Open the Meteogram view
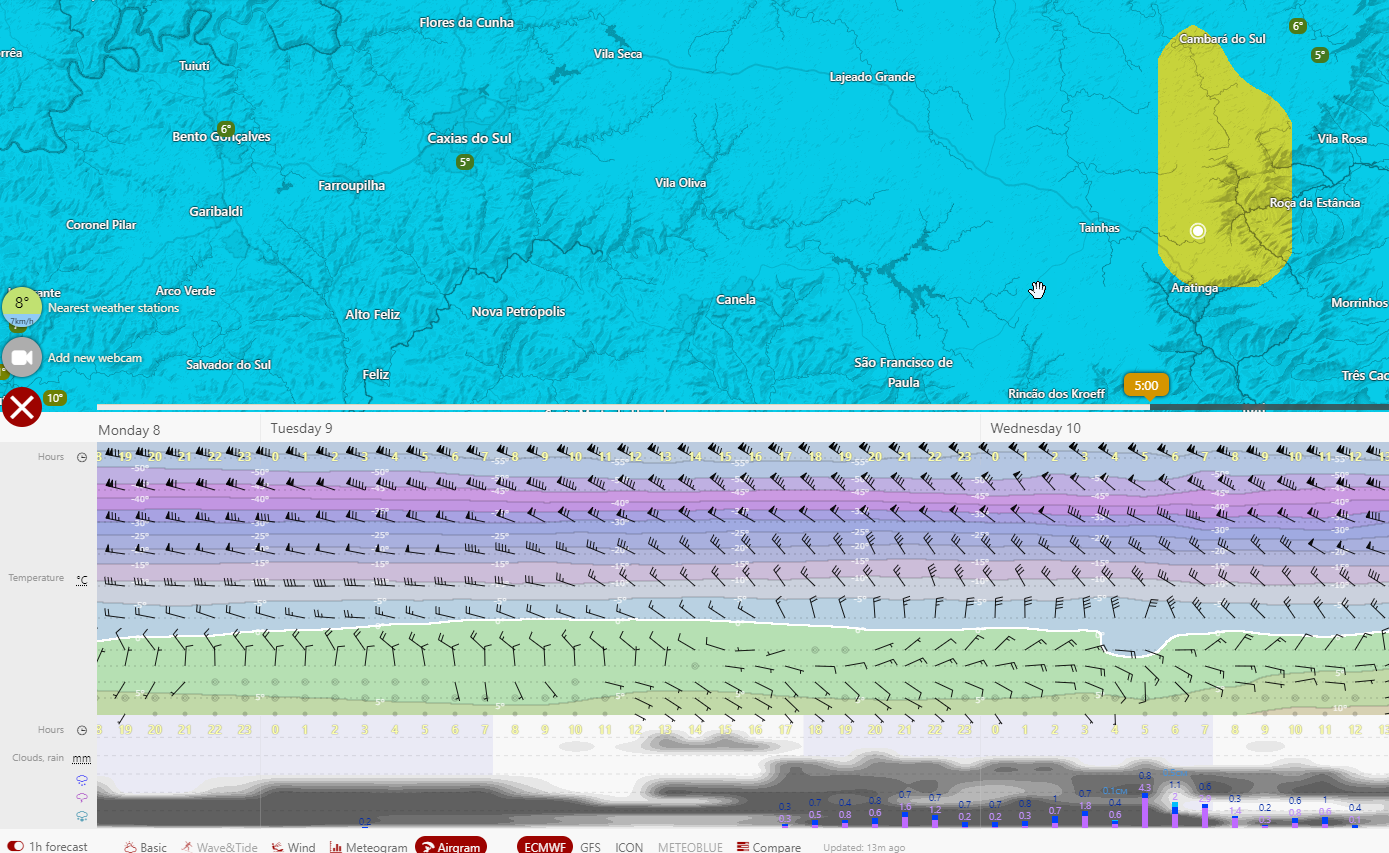Screen dimensions: 1389x853 [x=369, y=847]
